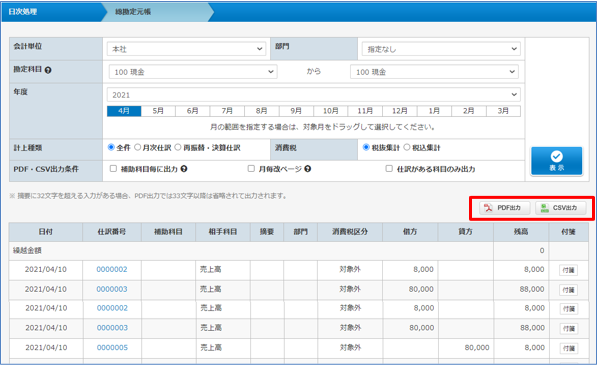Image resolution: width=597 pixels, height=365 pixels.
Task: Expand the 年度 dropdown showing 2021
Action: [314, 94]
